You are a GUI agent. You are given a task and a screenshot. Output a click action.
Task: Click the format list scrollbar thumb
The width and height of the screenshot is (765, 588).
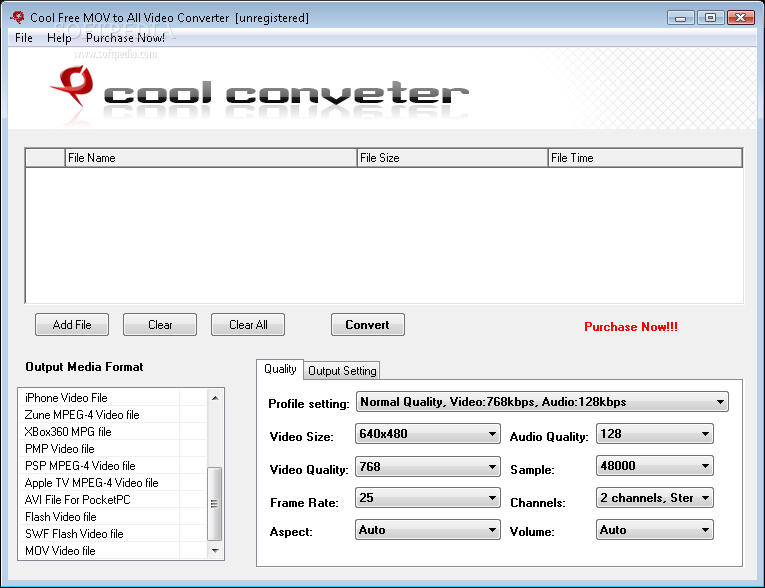(215, 504)
